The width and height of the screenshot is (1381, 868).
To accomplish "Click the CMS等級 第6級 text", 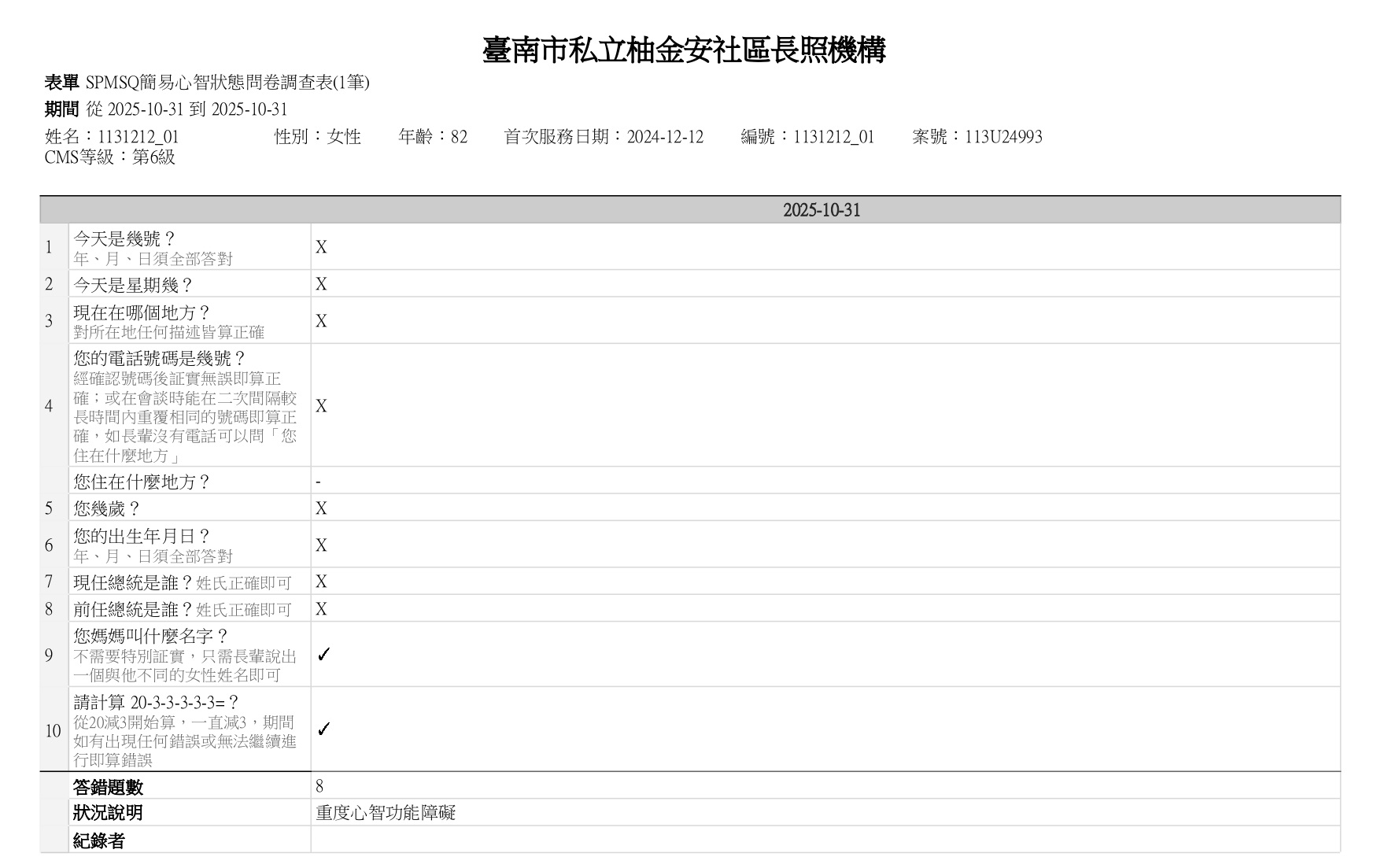I will [110, 157].
